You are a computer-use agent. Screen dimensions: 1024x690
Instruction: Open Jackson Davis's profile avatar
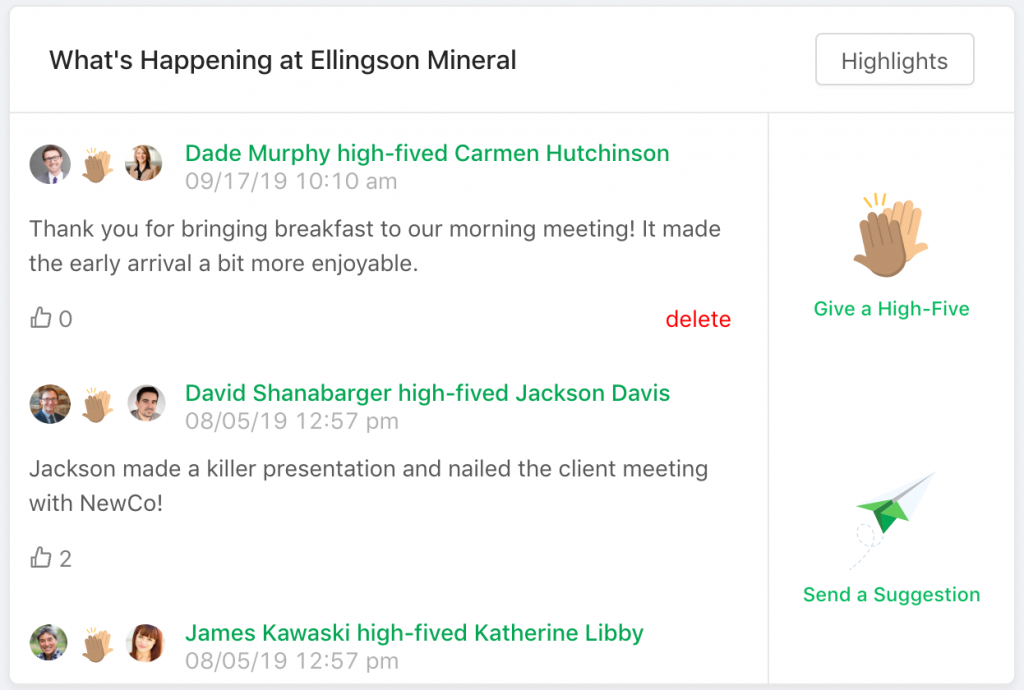point(146,403)
